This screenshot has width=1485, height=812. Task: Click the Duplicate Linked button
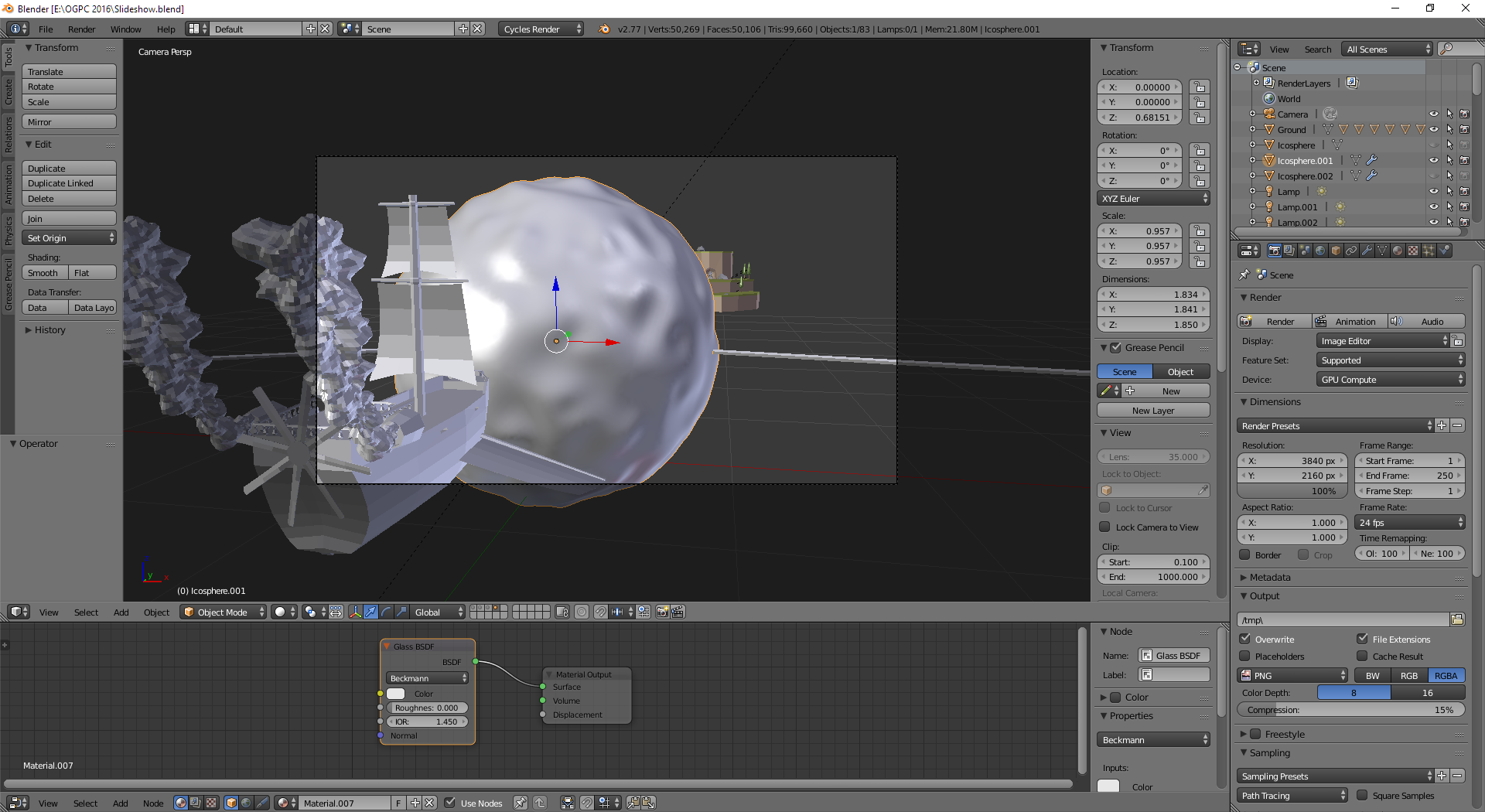click(69, 183)
